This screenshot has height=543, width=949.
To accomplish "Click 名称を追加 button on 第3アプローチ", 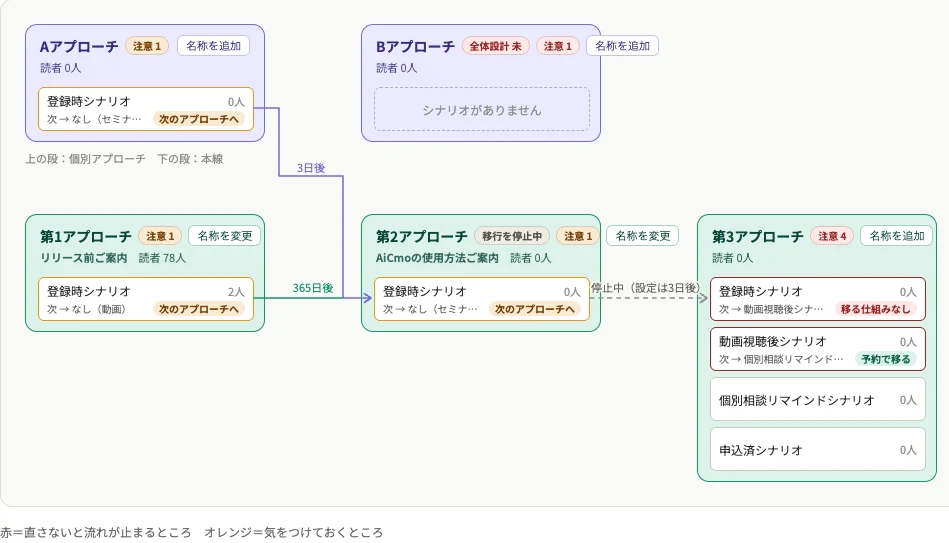I will coord(896,236).
